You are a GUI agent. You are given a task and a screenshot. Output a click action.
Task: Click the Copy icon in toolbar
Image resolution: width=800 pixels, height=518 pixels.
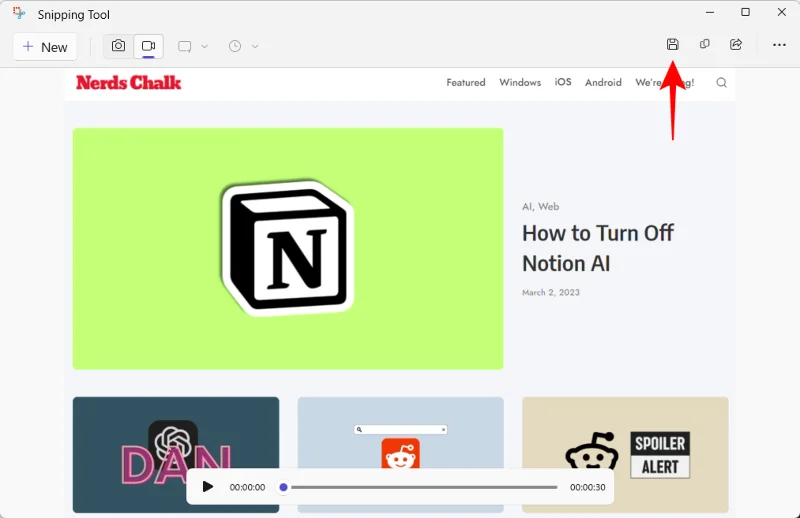(705, 44)
